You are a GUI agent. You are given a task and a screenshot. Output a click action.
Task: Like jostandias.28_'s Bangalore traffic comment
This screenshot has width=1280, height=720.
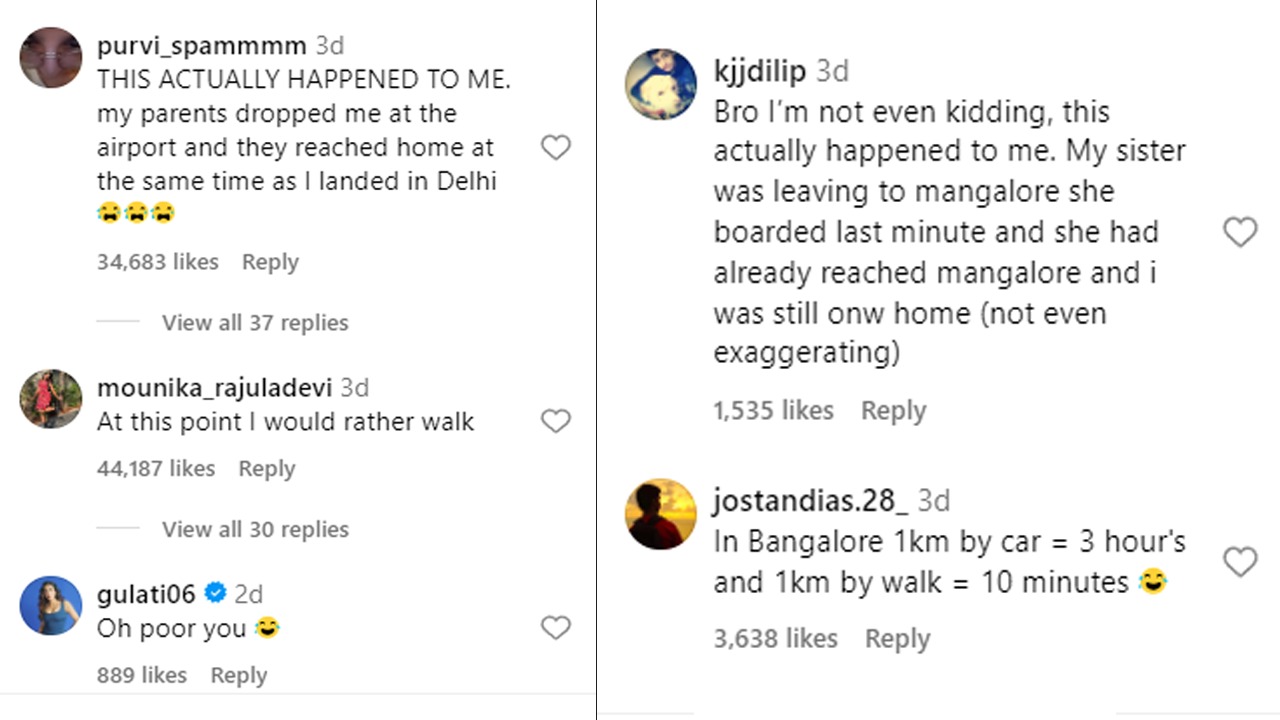coord(1240,562)
